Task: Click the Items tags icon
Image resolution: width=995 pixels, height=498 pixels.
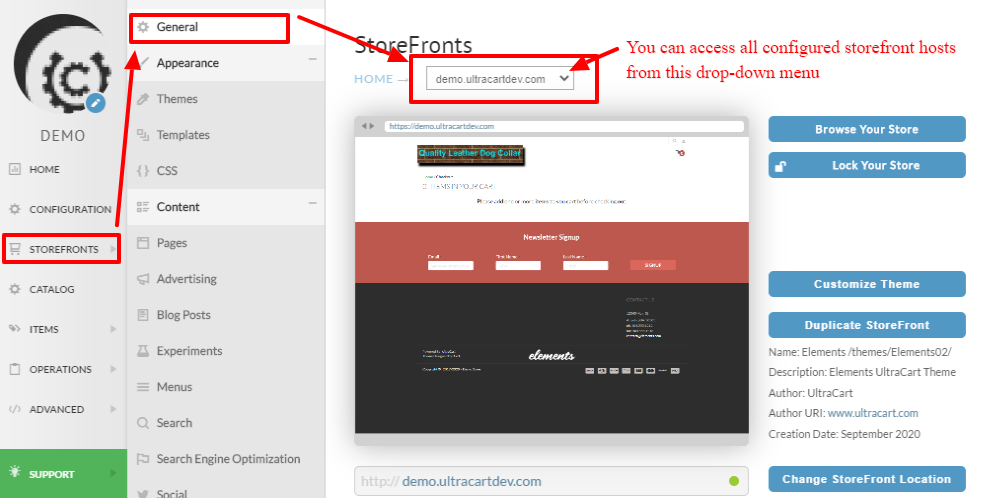Action: point(15,329)
